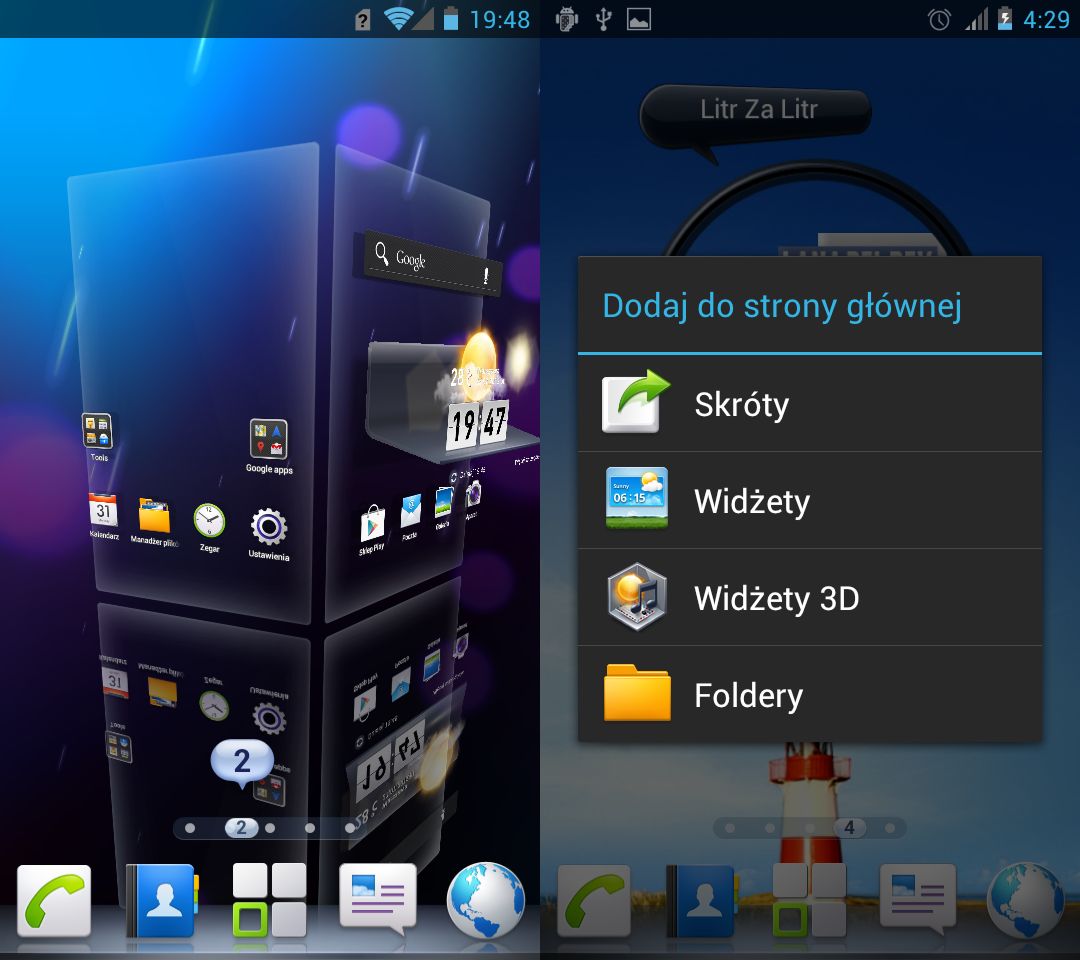This screenshot has width=1080, height=960.
Task: Tap the 4:29 clock in status bar
Action: 1046,19
